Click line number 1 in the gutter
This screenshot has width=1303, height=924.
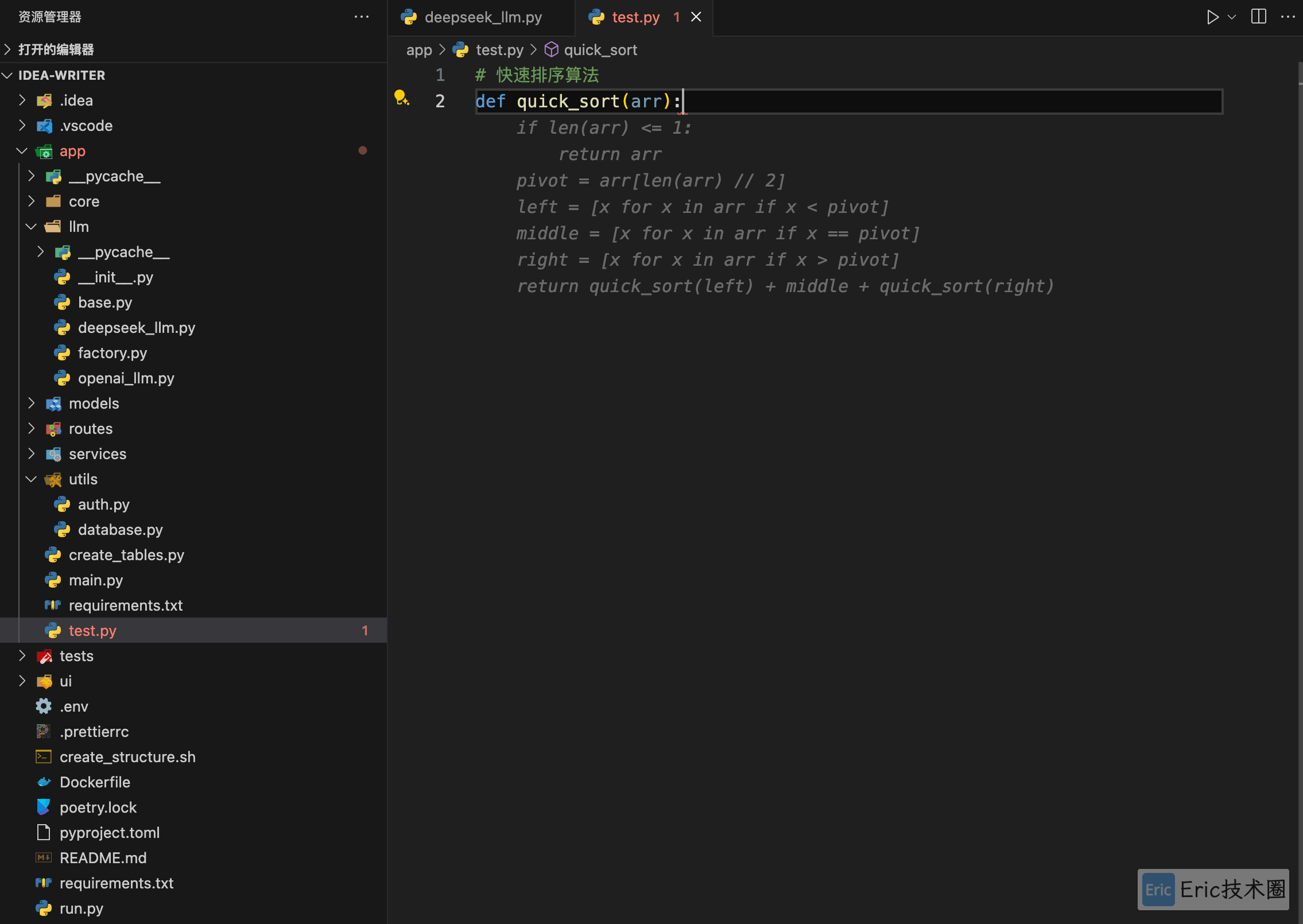440,75
